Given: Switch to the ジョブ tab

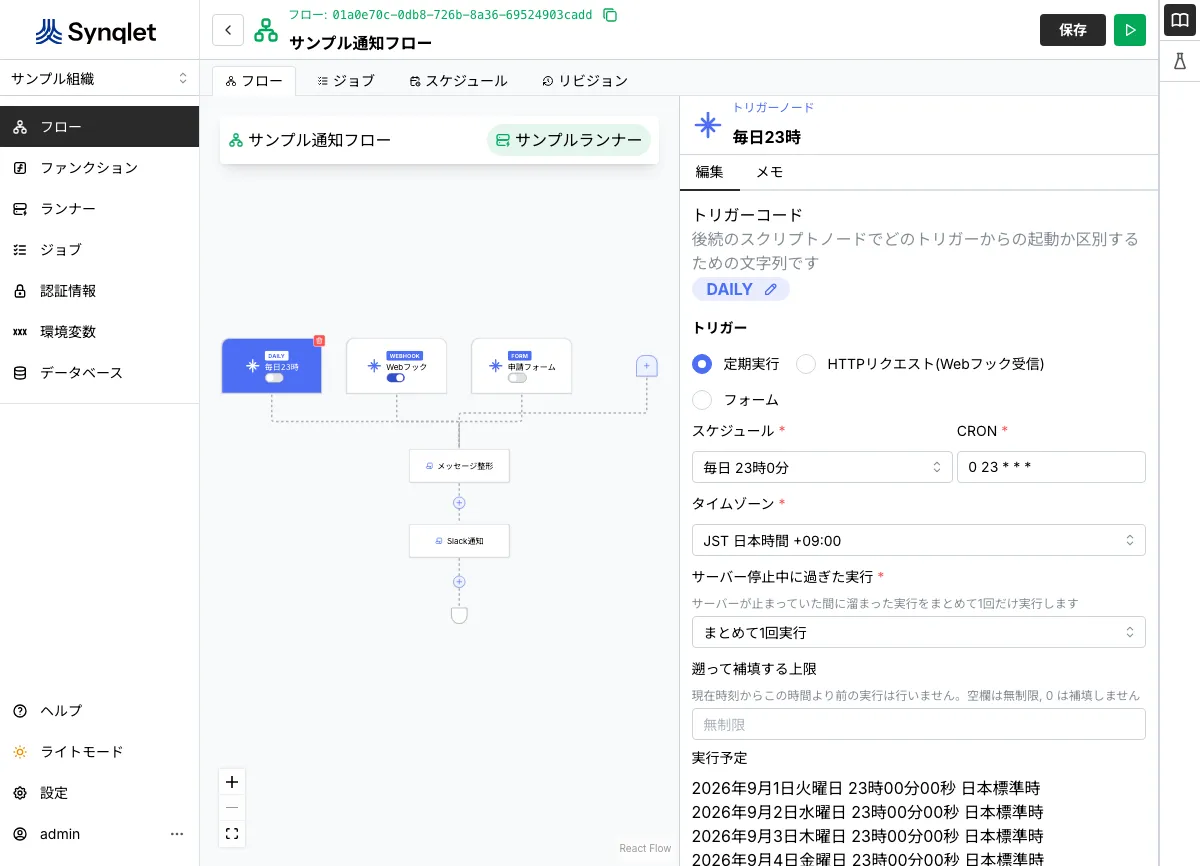Looking at the screenshot, I should pos(345,81).
